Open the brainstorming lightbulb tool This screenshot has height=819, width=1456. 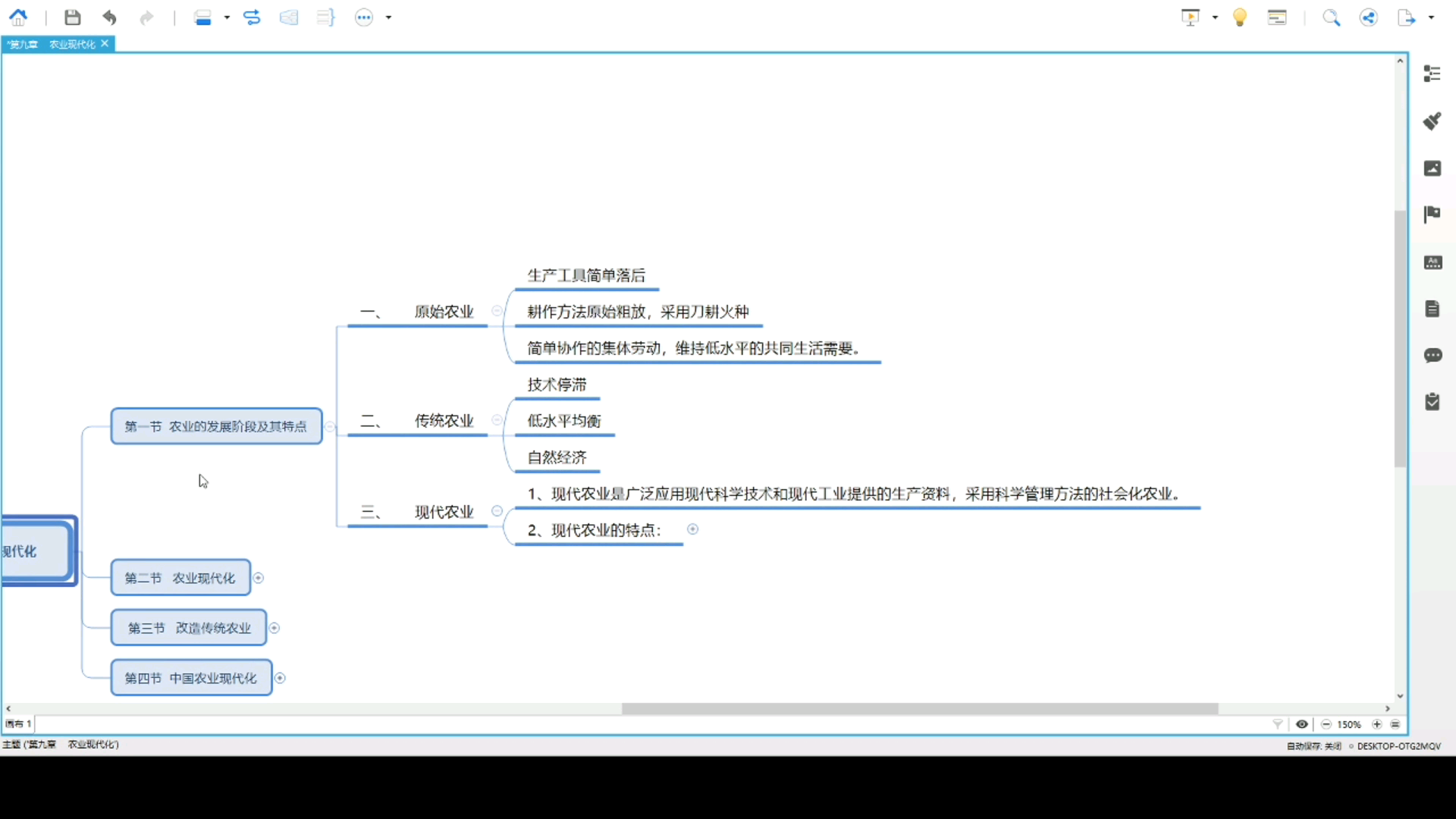pos(1240,17)
